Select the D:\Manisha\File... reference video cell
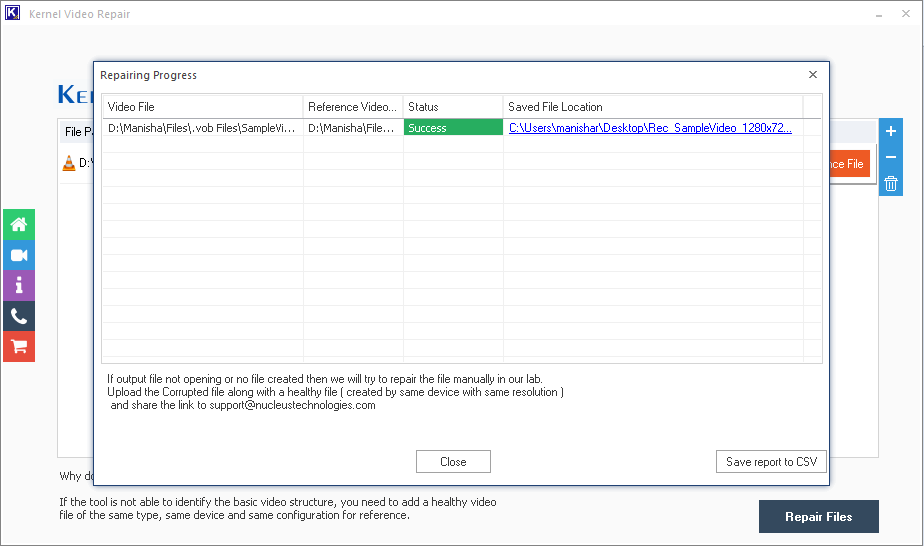Viewport: 924px width, 546px height. point(353,128)
